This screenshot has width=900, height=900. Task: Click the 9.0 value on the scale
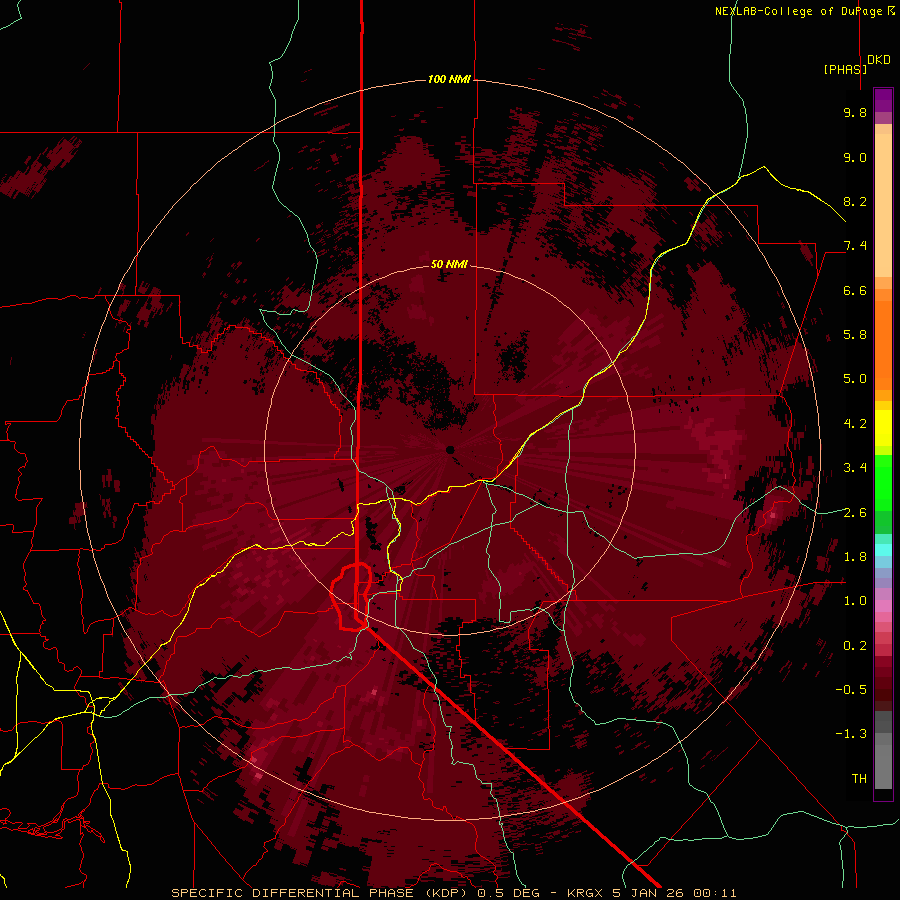[855, 157]
